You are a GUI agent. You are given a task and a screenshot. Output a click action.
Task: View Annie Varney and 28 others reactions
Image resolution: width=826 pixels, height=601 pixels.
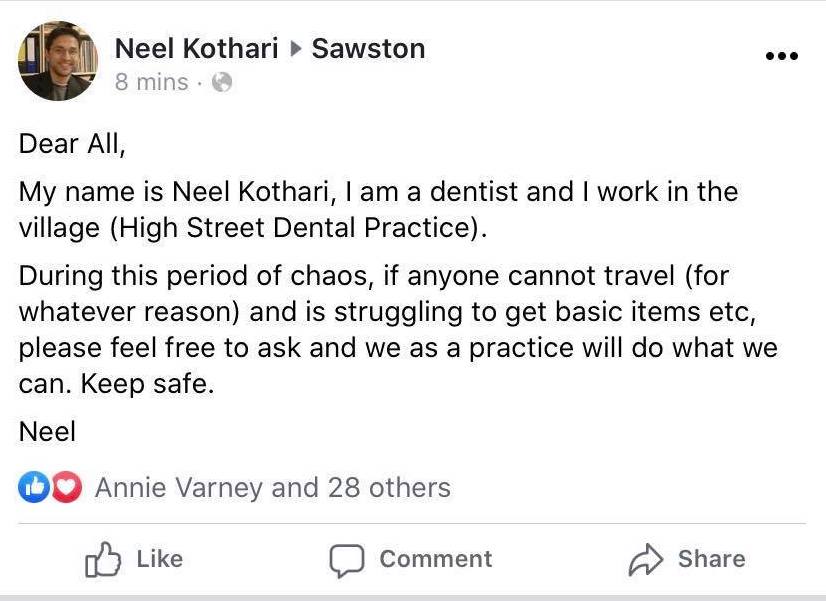point(273,487)
